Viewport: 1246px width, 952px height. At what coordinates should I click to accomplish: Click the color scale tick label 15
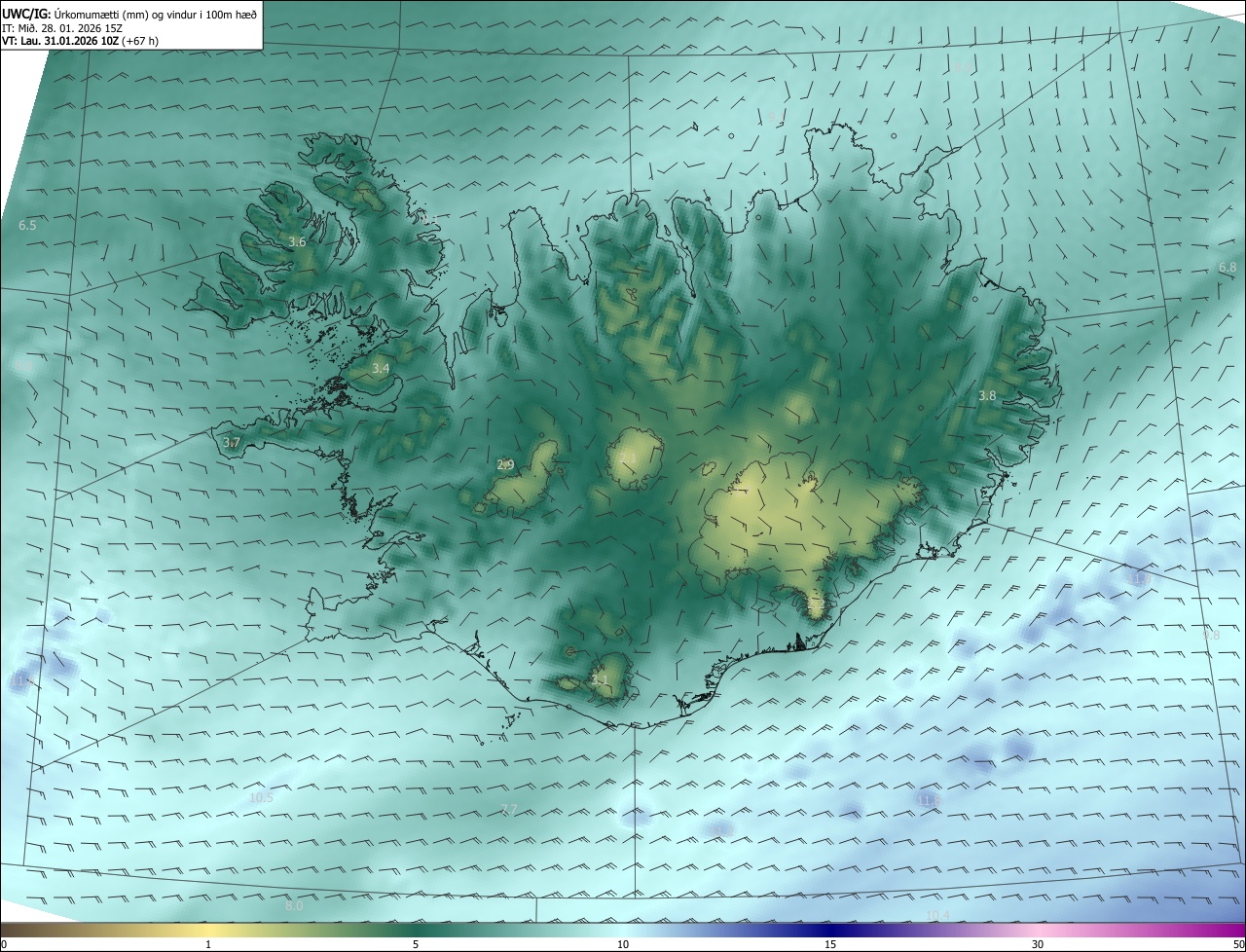coord(830,944)
